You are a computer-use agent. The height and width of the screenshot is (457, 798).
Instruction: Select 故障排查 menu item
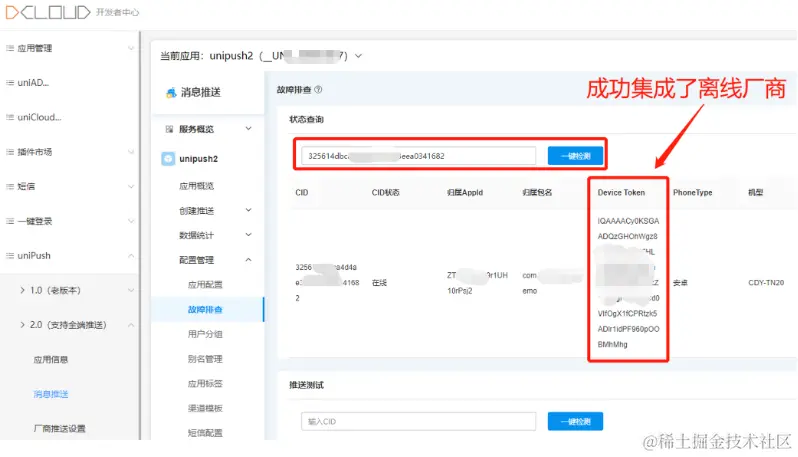[x=205, y=309]
